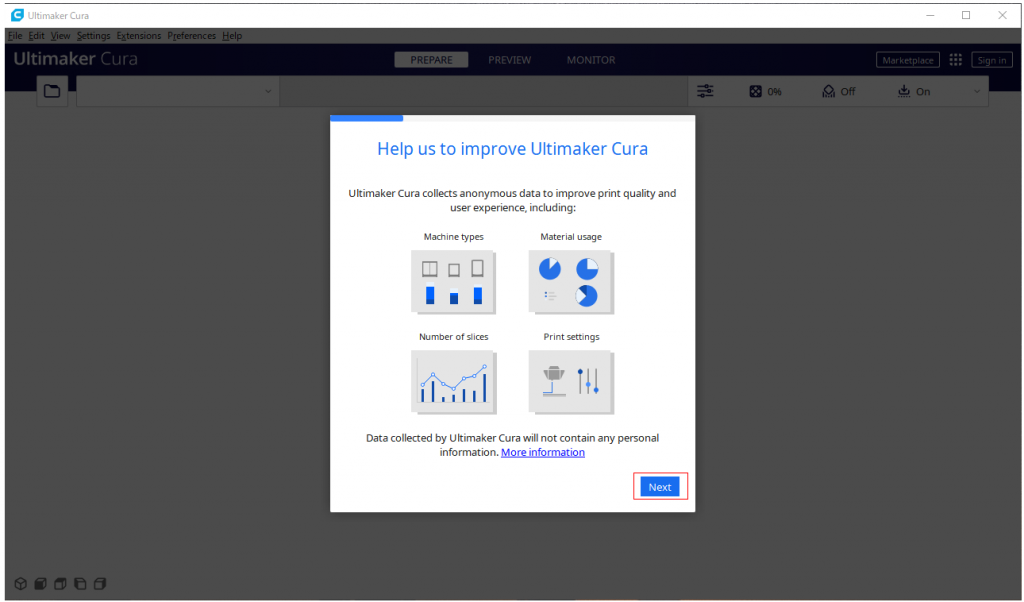Click the open file folder icon
The height and width of the screenshot is (602, 1024).
click(52, 91)
